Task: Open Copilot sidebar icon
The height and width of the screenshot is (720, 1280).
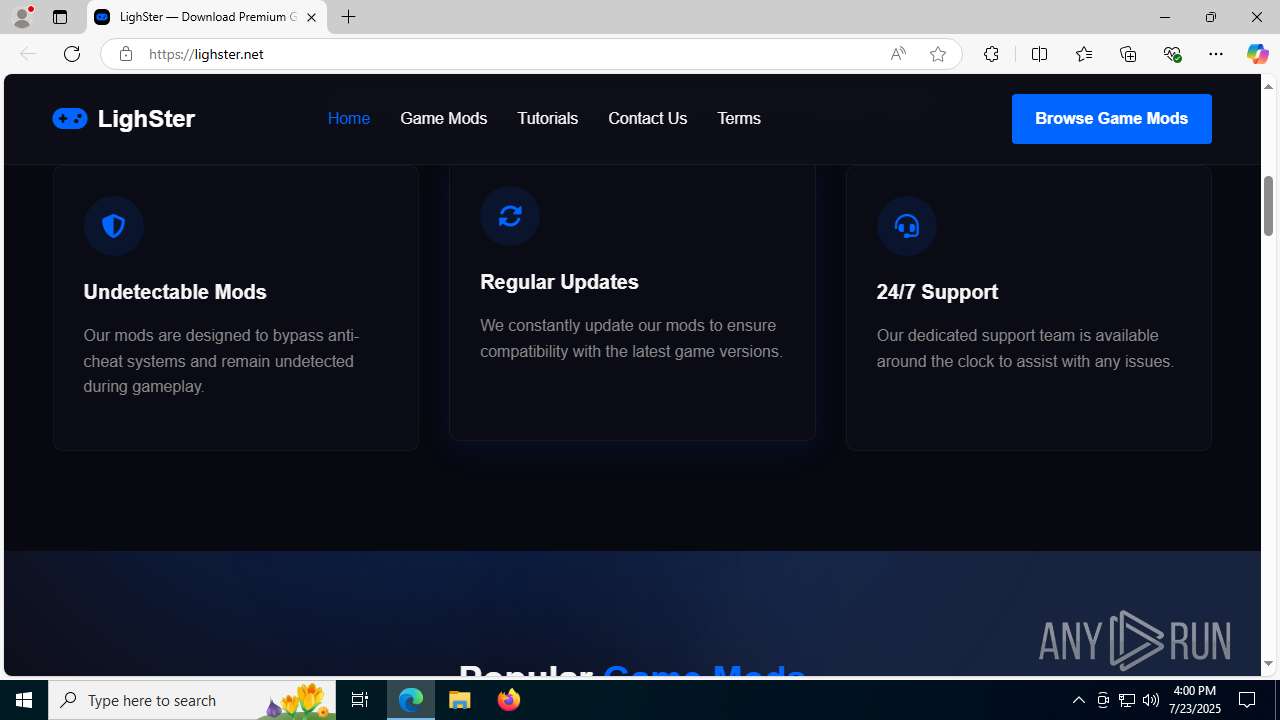Action: (x=1257, y=54)
